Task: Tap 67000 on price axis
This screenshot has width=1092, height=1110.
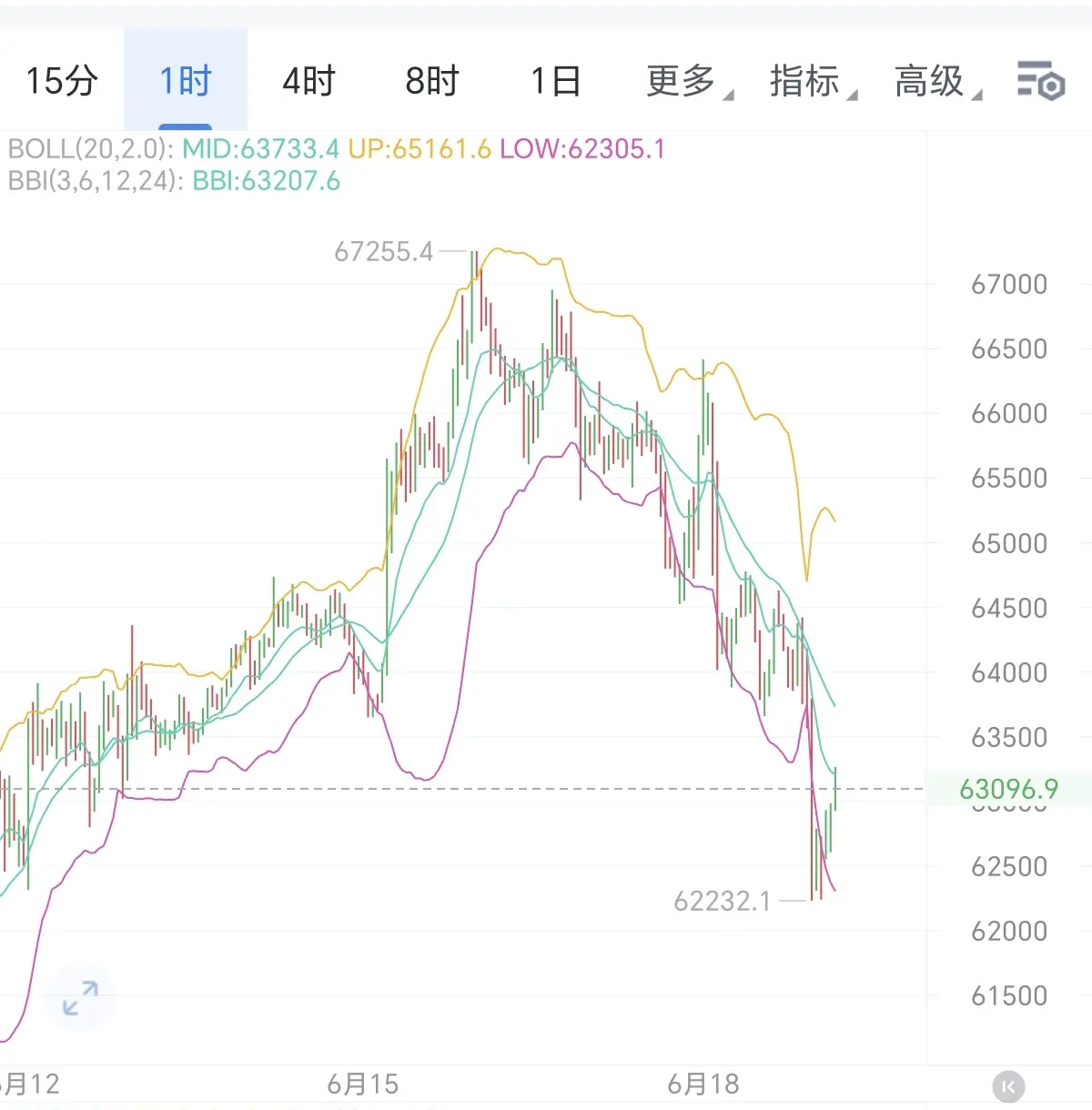Action: (1009, 285)
